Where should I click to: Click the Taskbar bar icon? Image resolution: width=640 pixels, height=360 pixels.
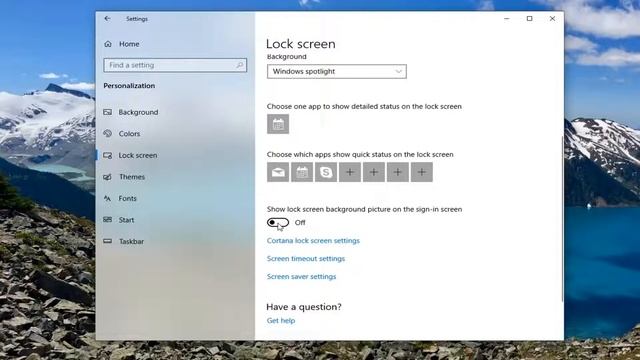click(108, 241)
